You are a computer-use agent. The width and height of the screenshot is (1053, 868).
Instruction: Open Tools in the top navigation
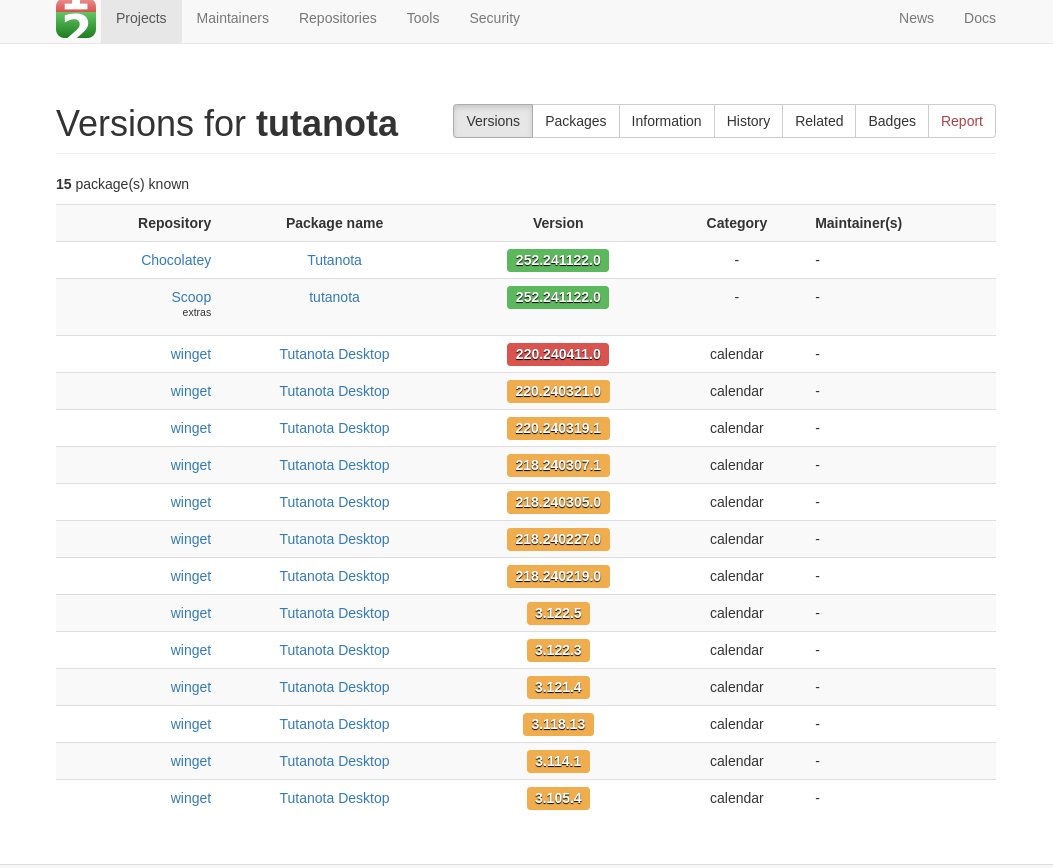(423, 18)
